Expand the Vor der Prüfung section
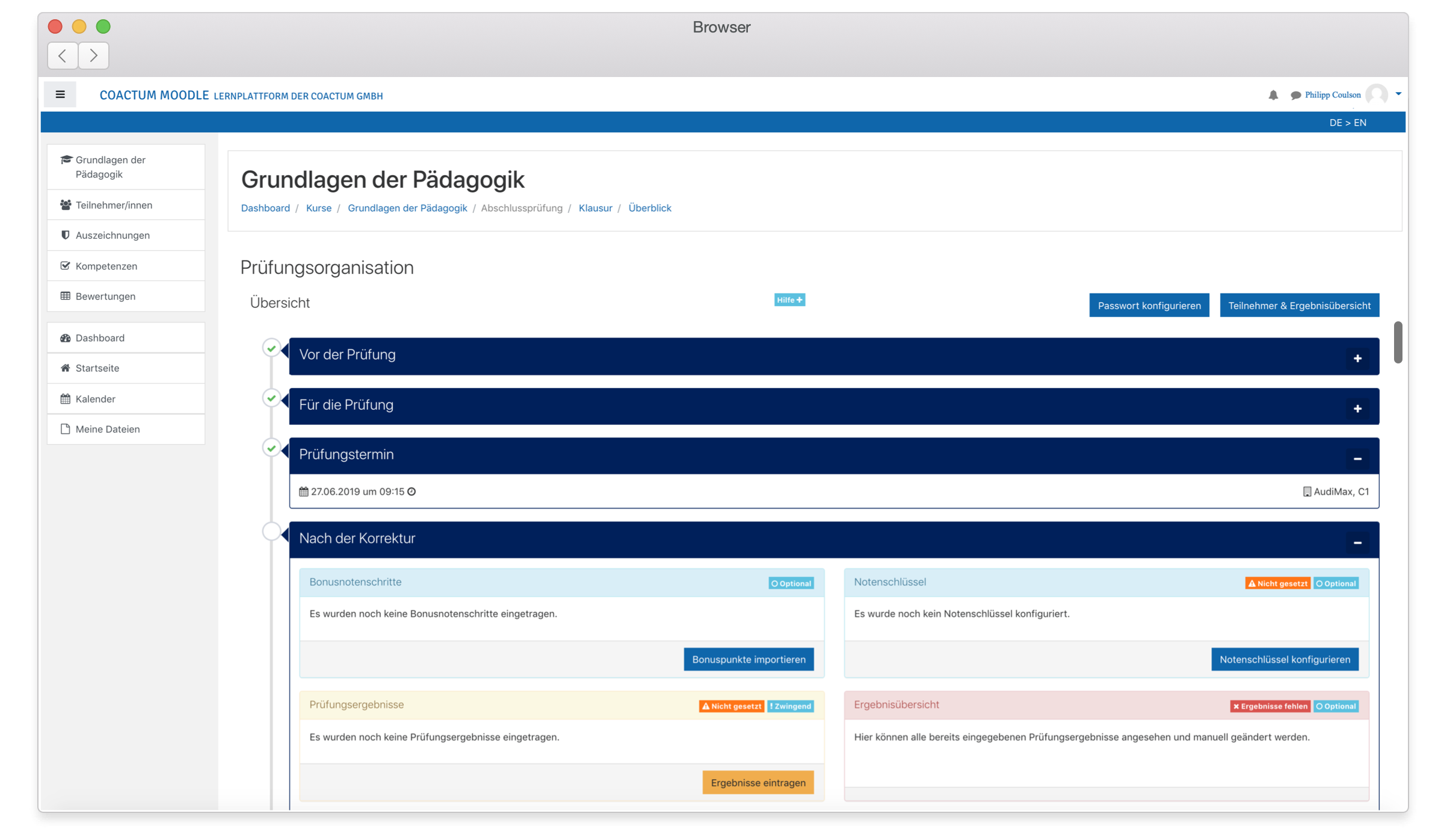Image resolution: width=1444 pixels, height=840 pixels. 1358,358
